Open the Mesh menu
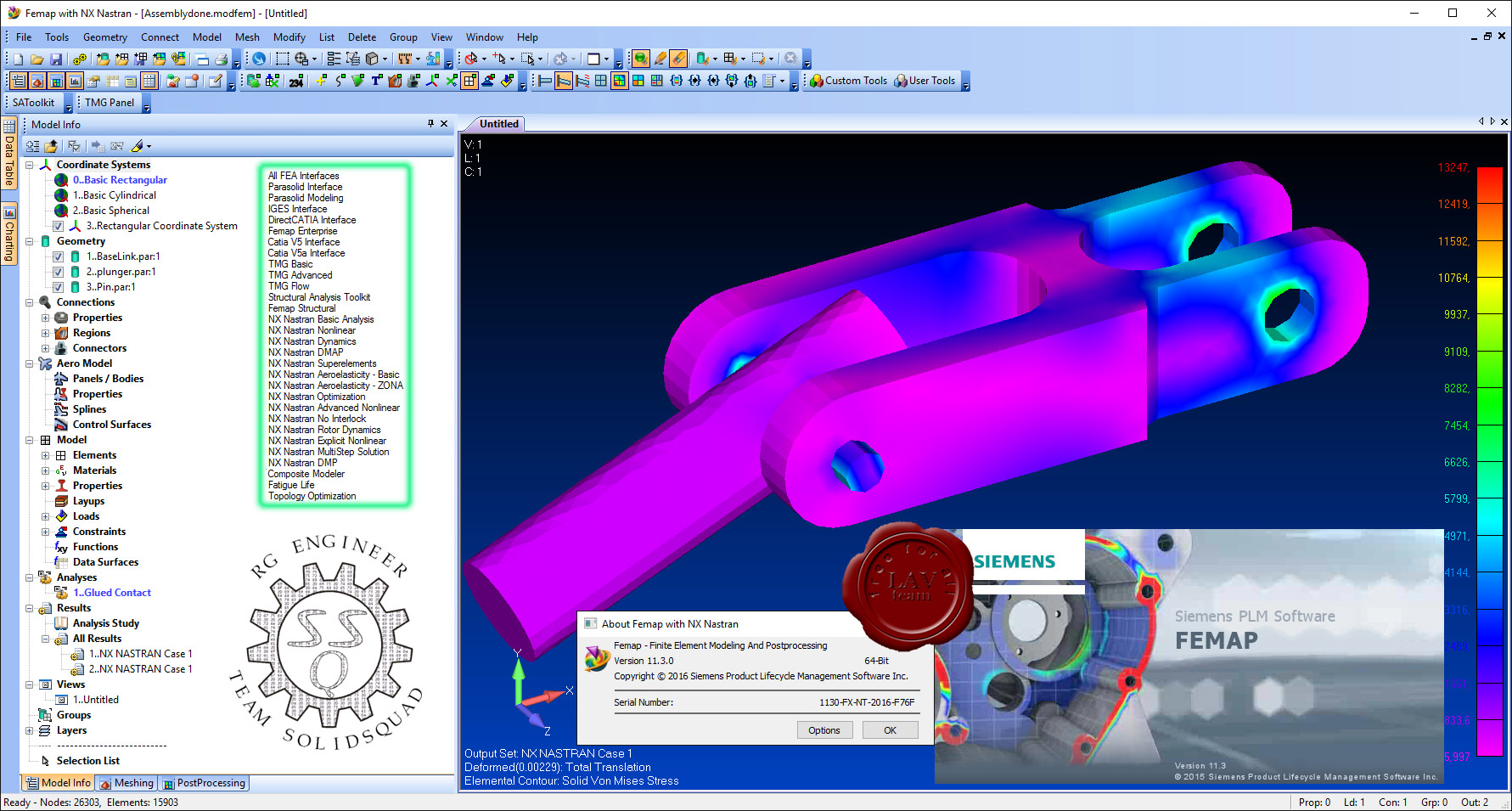 pos(247,37)
